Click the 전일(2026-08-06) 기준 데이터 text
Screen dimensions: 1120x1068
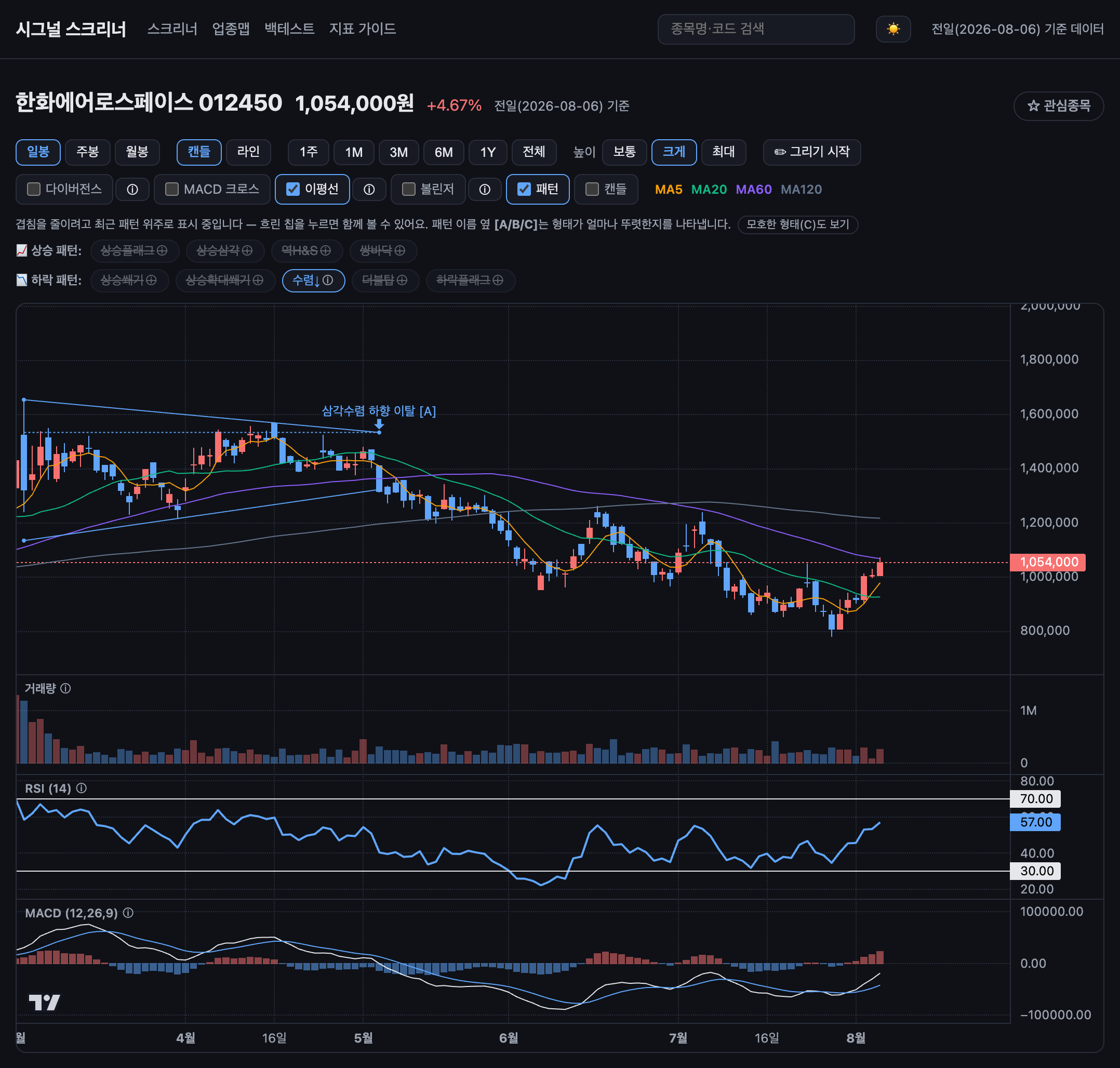(x=1018, y=29)
